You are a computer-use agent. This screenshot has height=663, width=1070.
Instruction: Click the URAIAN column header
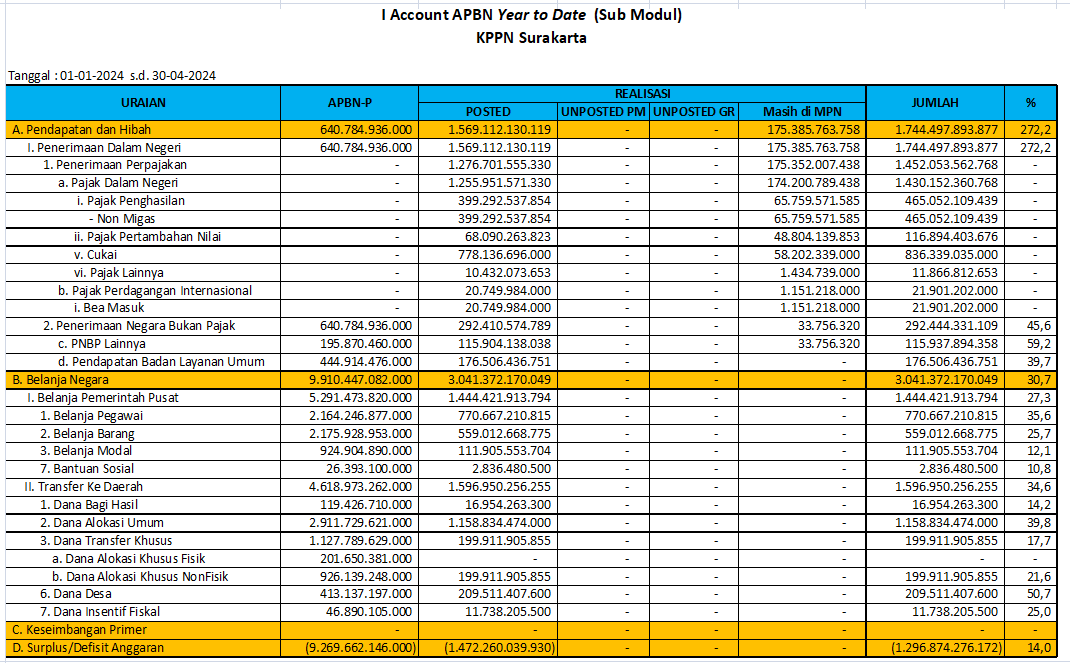[x=143, y=103]
